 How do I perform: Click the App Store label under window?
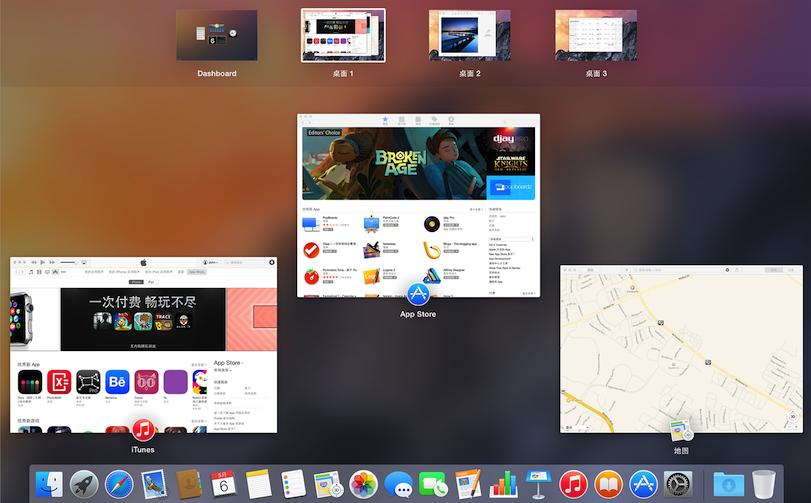click(x=418, y=314)
